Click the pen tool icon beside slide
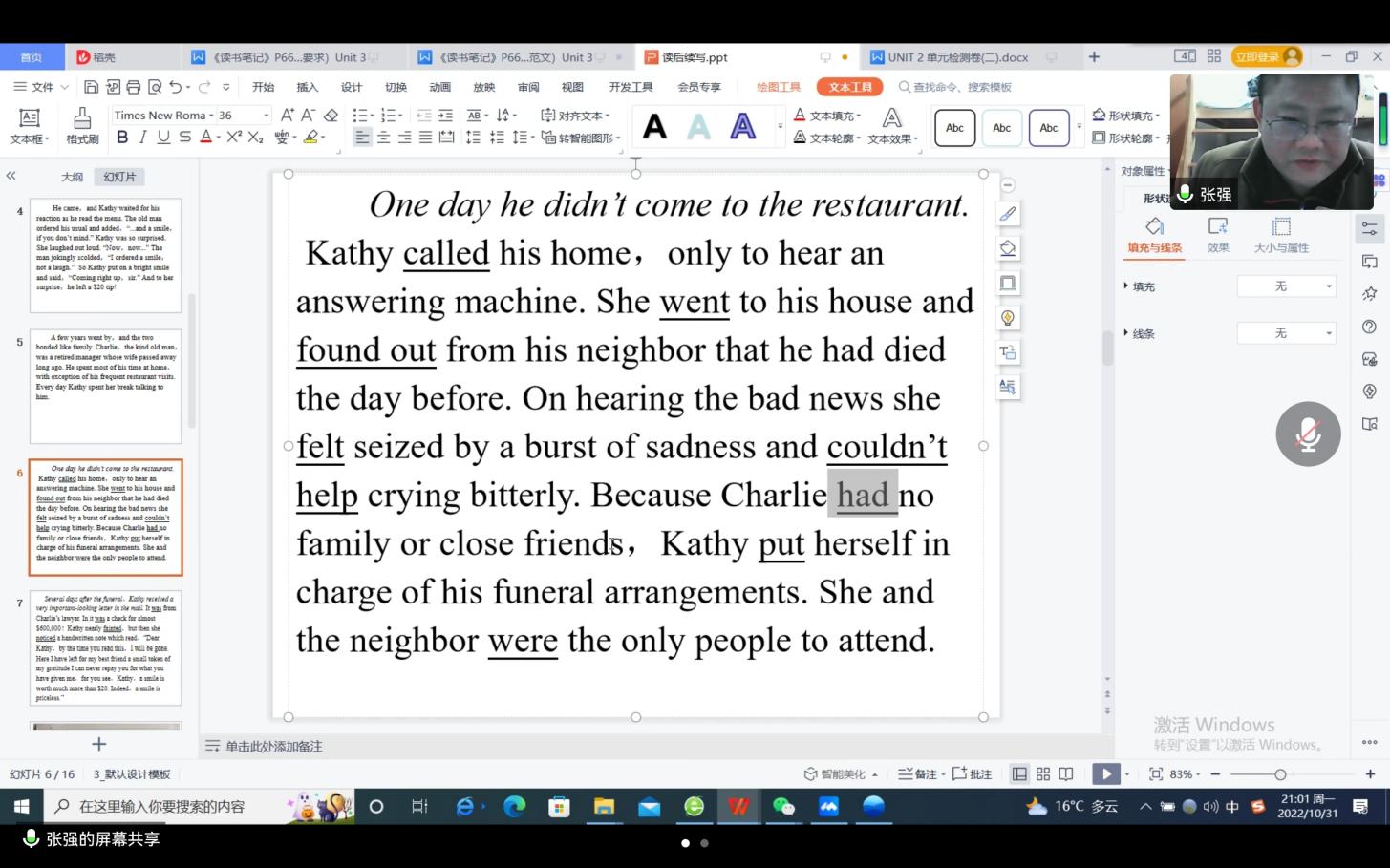 pos(1007,214)
